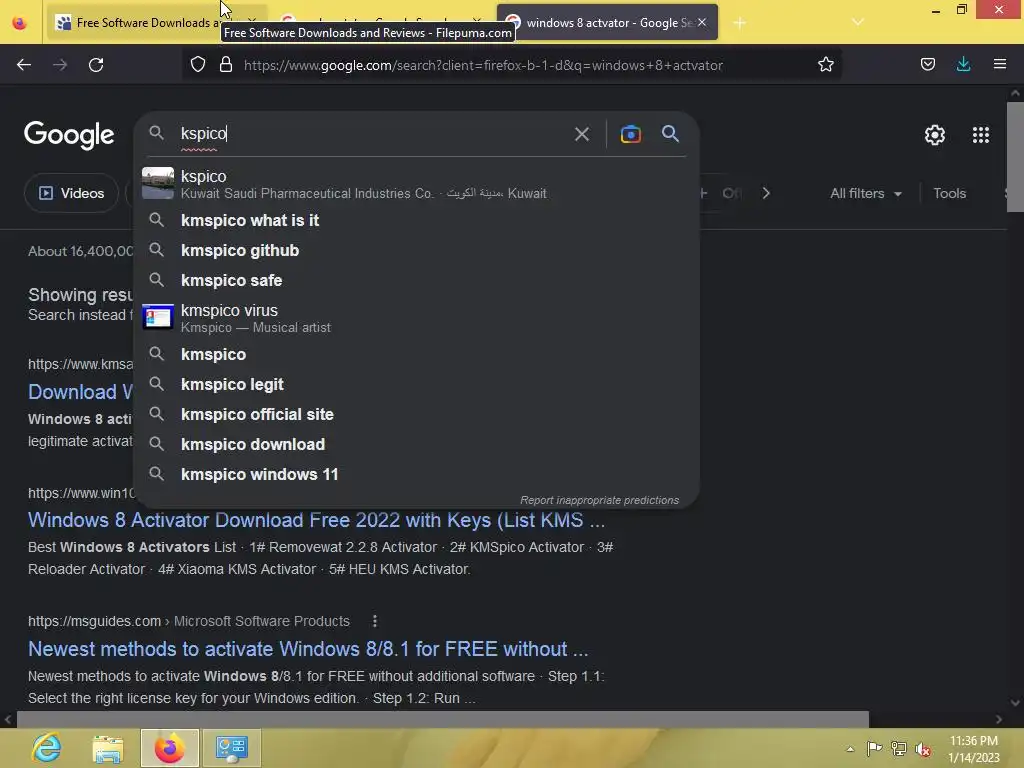
Task: Click the browser address bar URL
Action: click(x=483, y=65)
